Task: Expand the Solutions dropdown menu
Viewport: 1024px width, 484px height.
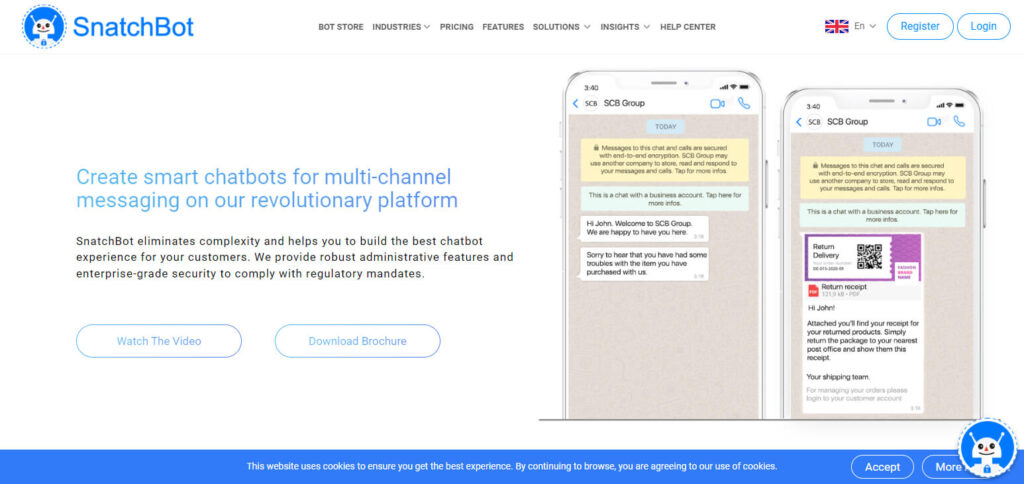Action: [x=562, y=27]
